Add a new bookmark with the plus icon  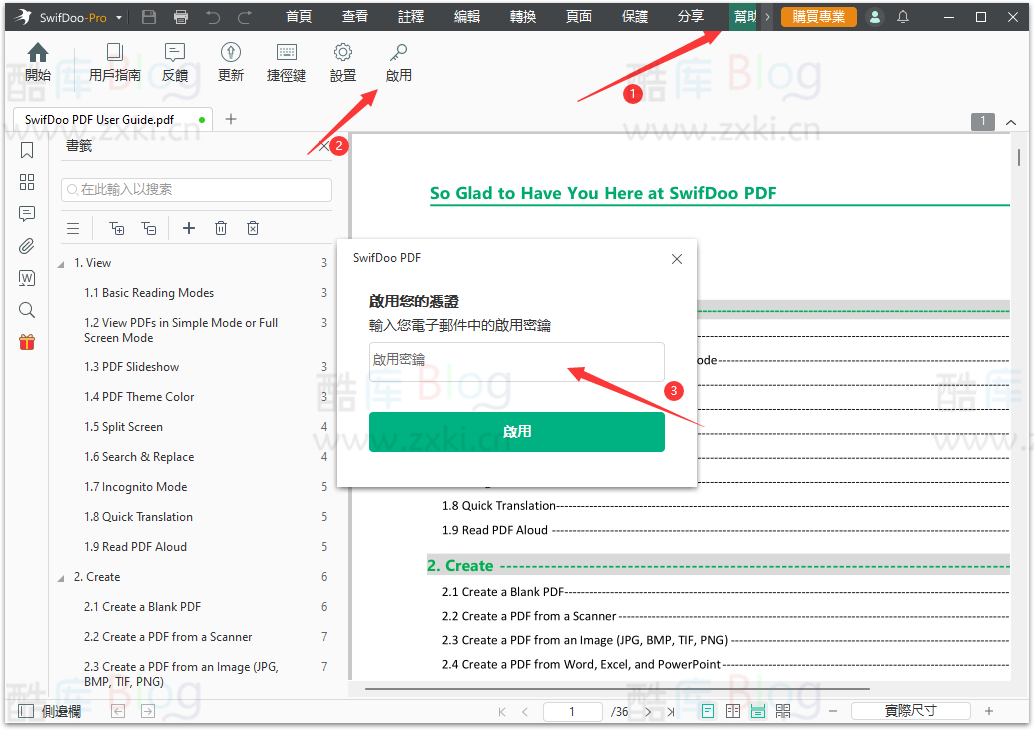pyautogui.click(x=189, y=228)
